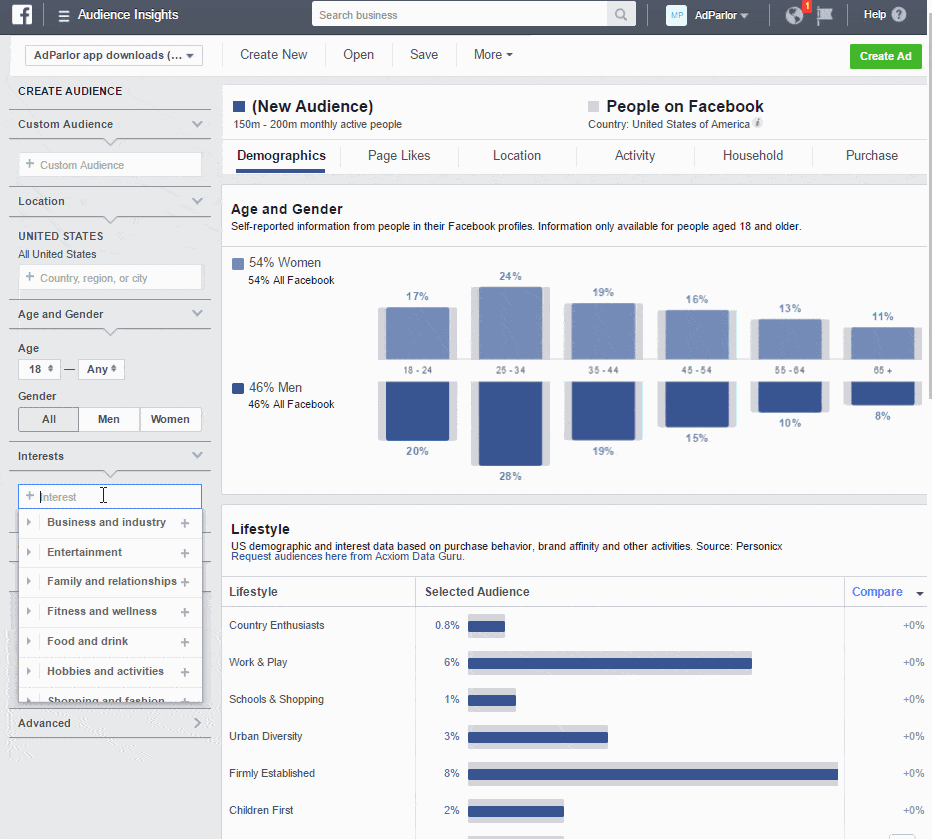Open the More menu
Image resolution: width=932 pixels, height=839 pixels.
pos(491,54)
